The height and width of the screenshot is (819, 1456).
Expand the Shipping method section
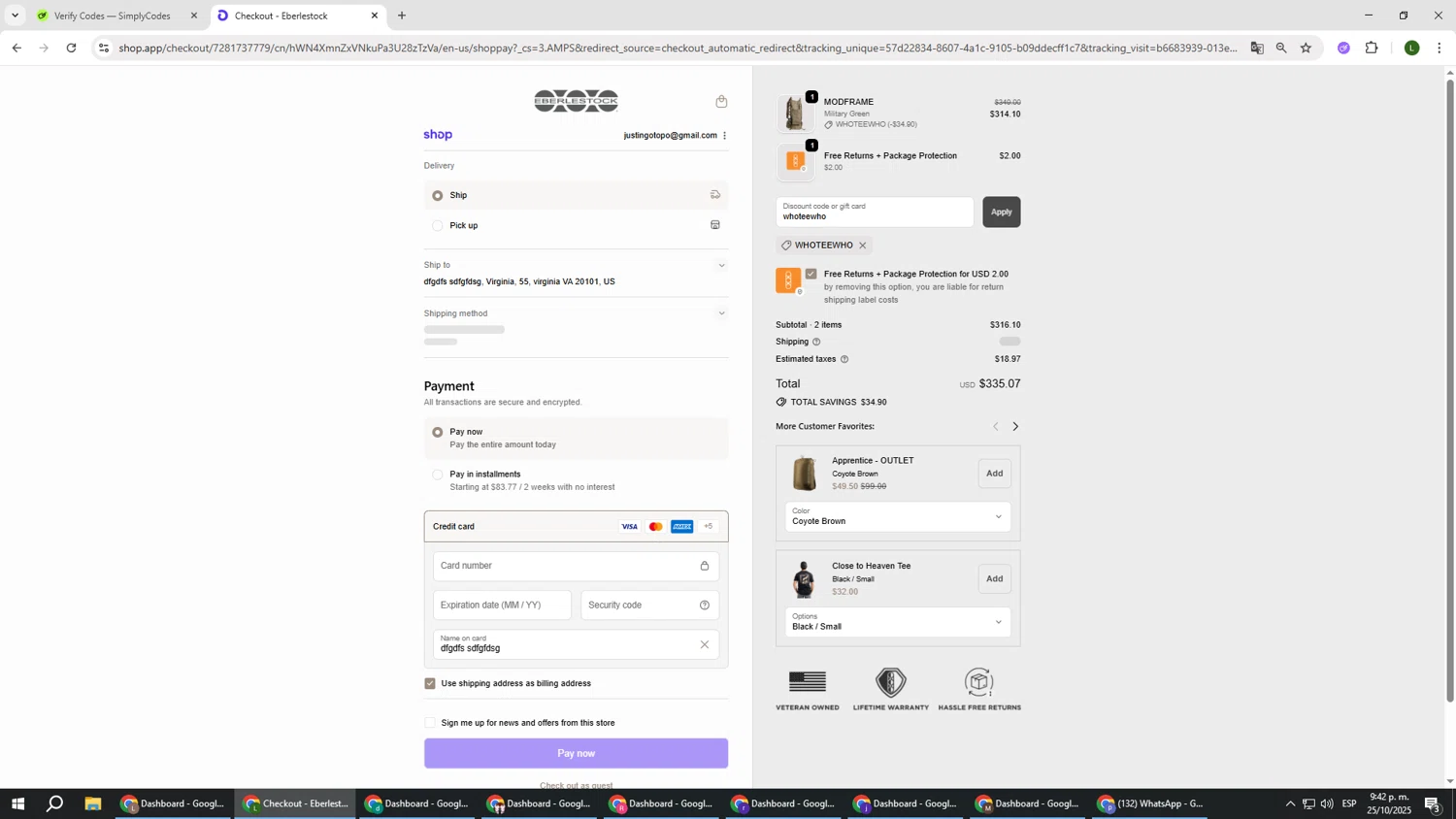click(720, 313)
